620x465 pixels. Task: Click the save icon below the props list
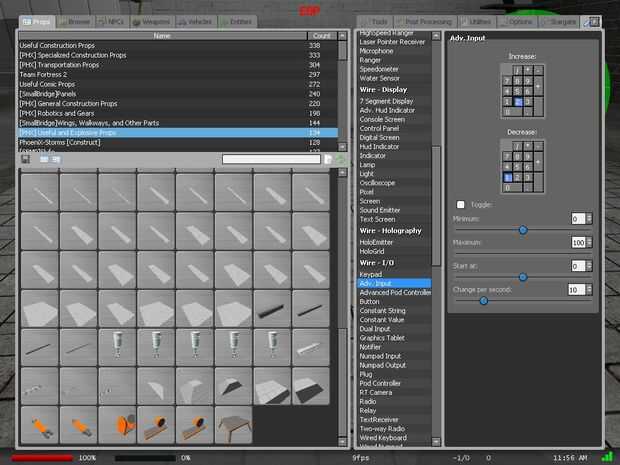coord(27,159)
